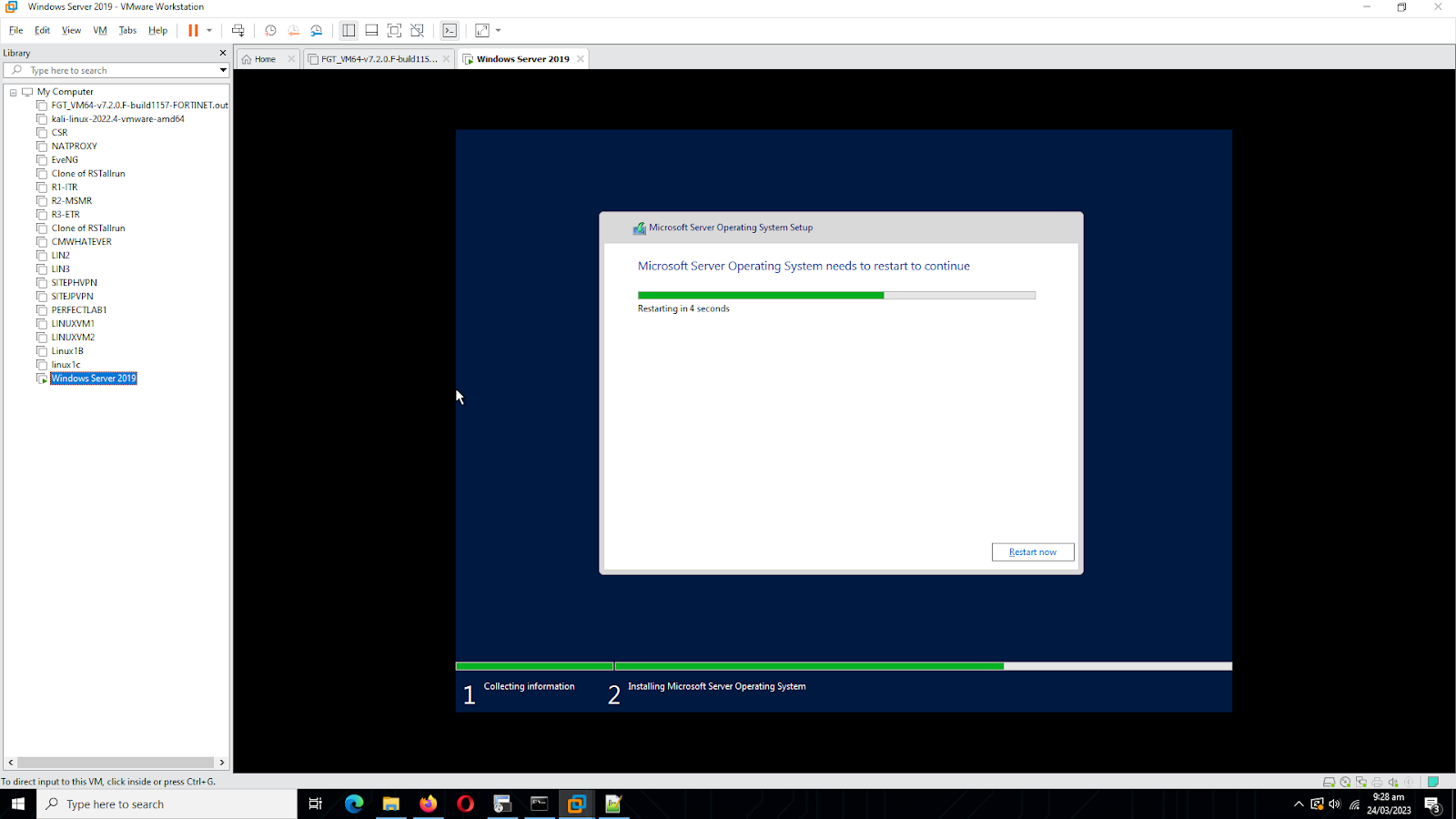
Task: Select the EveNG virtual machine
Action: 65,160
